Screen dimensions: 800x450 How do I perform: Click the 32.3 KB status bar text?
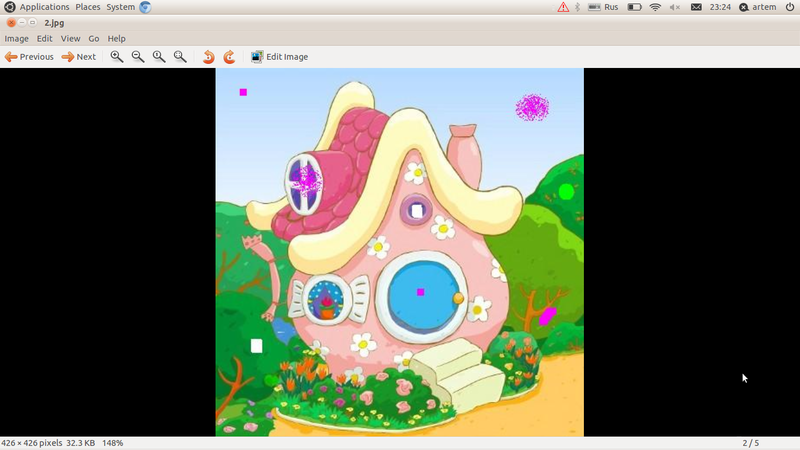tap(80, 443)
